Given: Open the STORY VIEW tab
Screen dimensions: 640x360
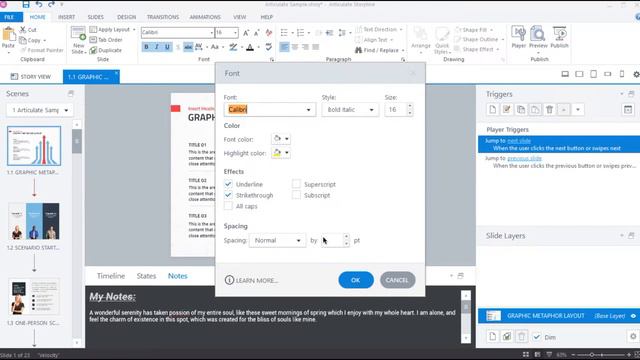Looking at the screenshot, I should coord(31,76).
